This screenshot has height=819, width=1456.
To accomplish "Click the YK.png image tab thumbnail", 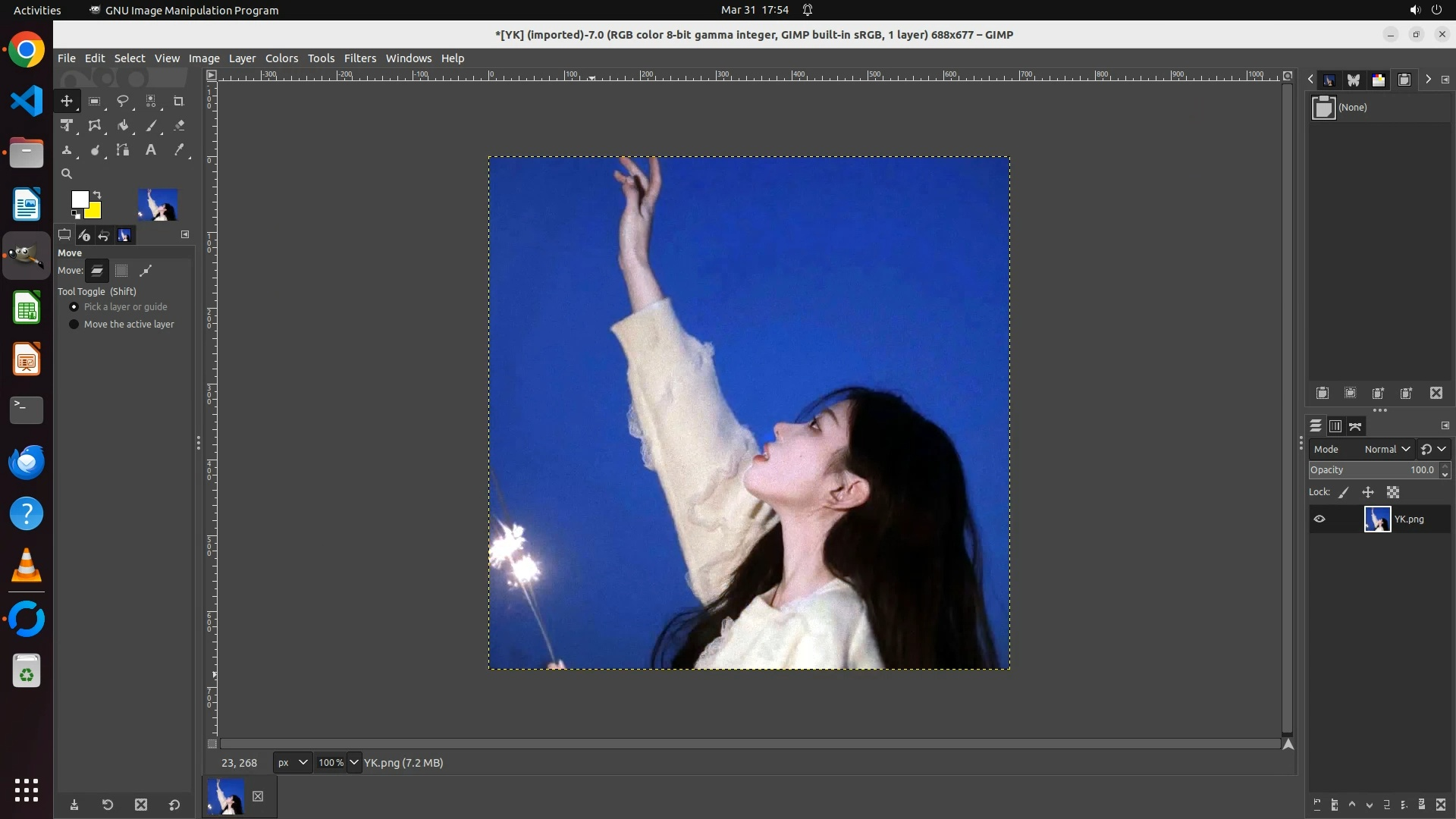I will pyautogui.click(x=225, y=796).
